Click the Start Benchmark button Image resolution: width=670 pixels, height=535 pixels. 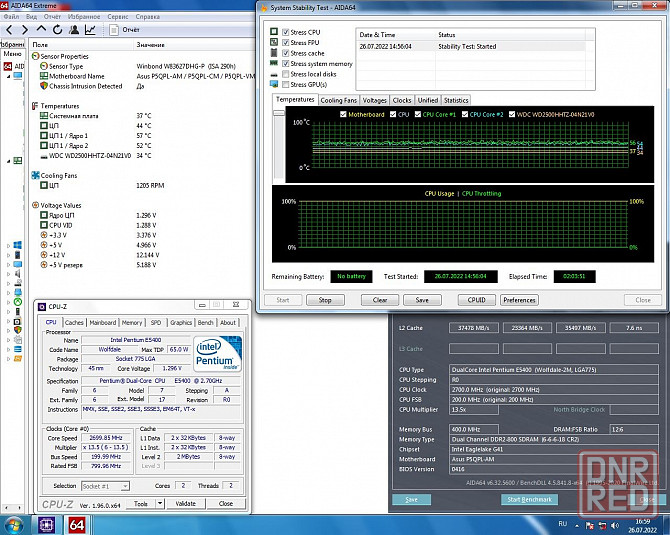click(x=528, y=499)
